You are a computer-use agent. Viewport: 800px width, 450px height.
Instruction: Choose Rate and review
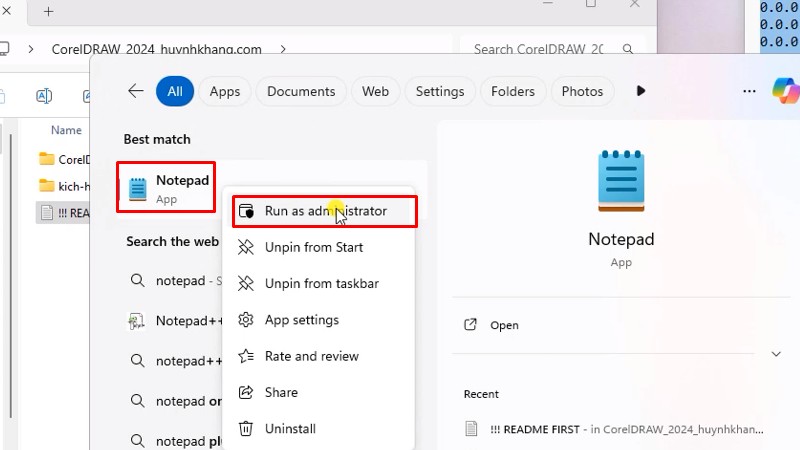[x=311, y=356]
